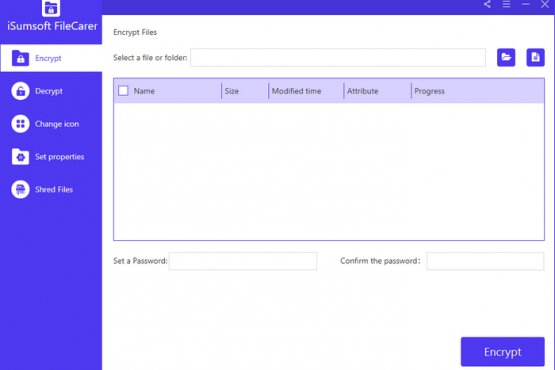Switch to the Decrypt section

(51, 91)
